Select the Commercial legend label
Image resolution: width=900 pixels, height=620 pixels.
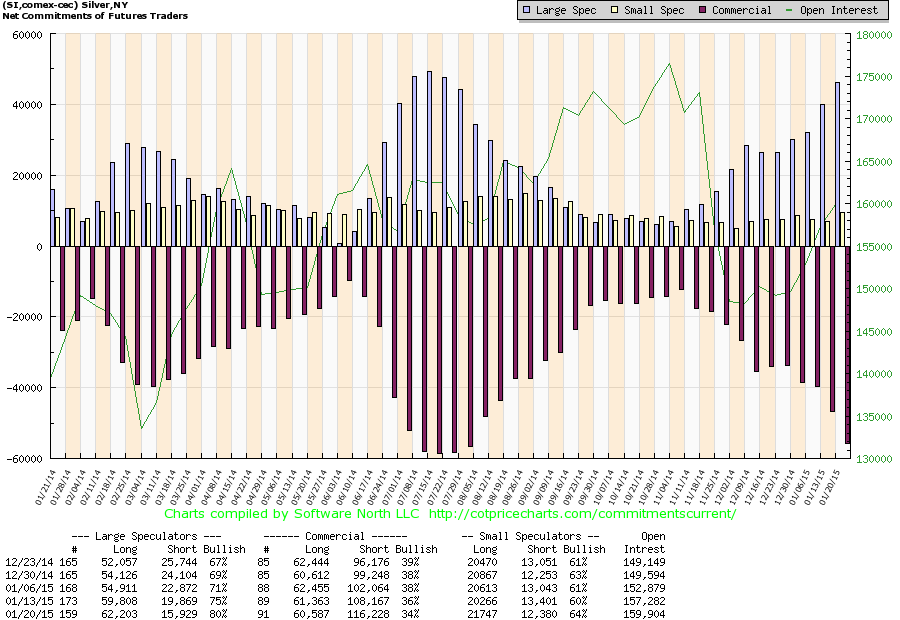742,10
